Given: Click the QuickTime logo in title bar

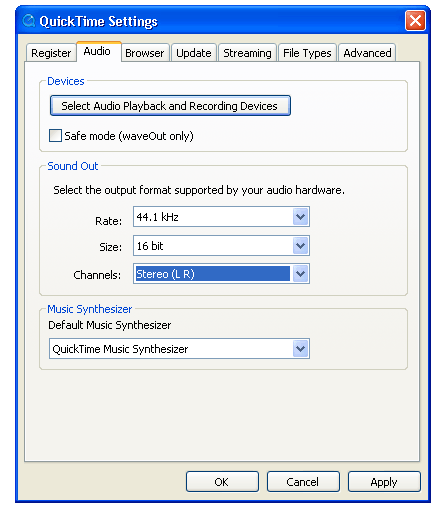Looking at the screenshot, I should 29,21.
